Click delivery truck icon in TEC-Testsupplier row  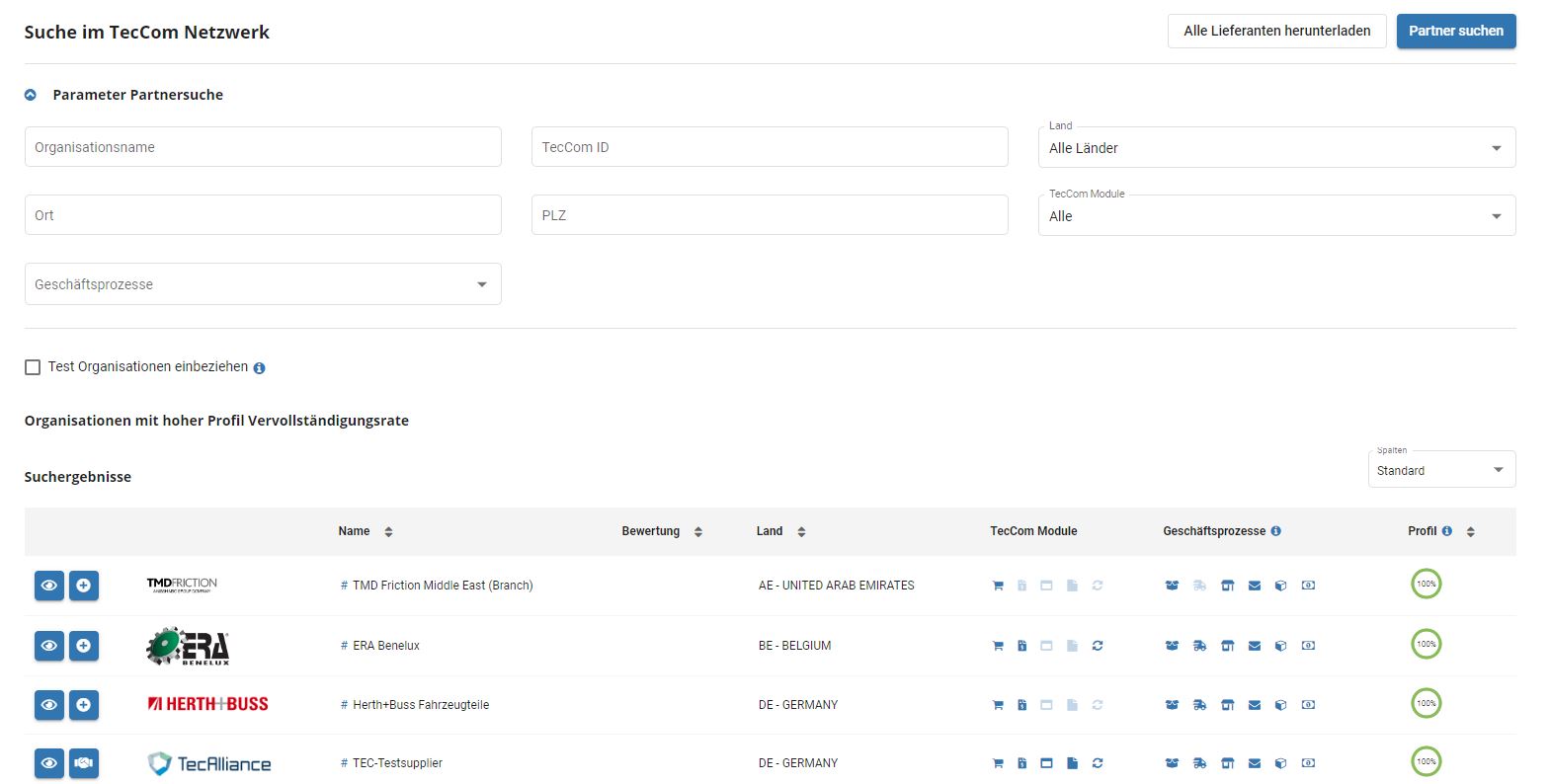pyautogui.click(x=1199, y=763)
